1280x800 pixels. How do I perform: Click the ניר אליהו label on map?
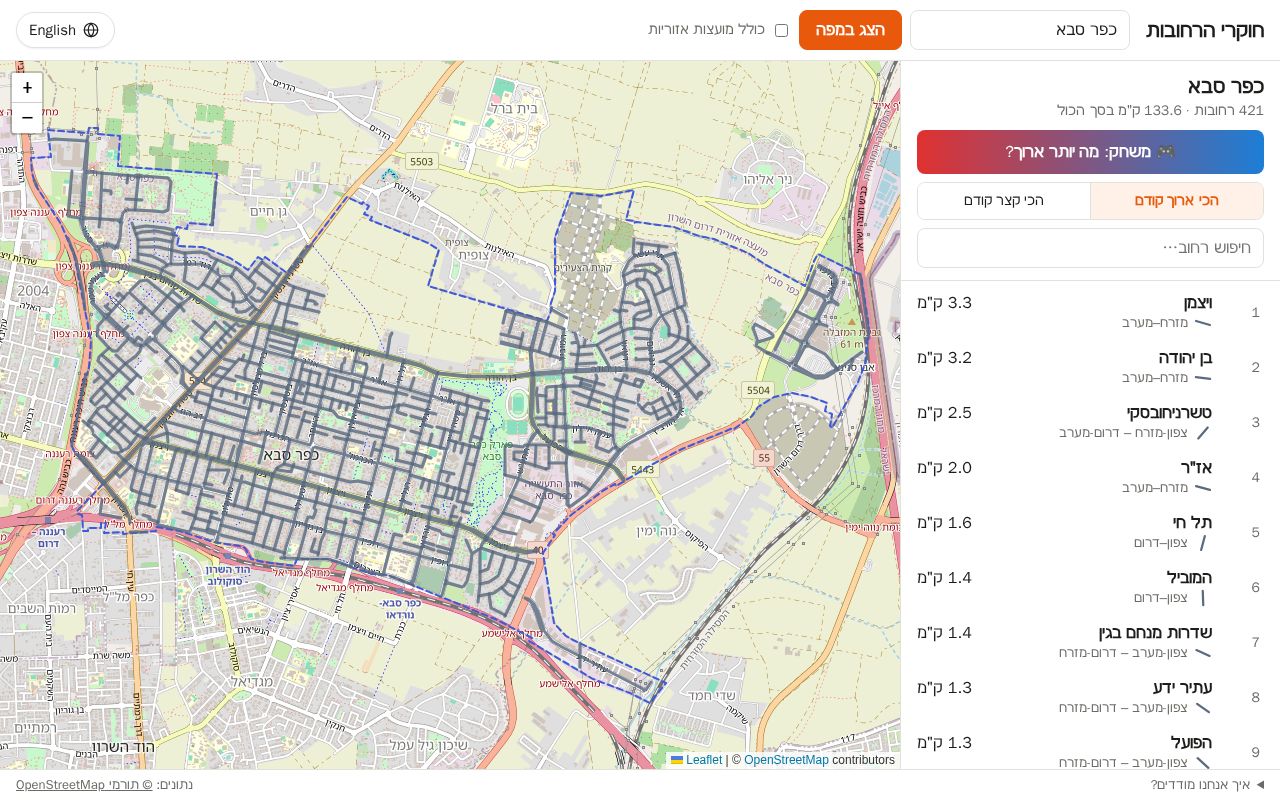pos(768,179)
